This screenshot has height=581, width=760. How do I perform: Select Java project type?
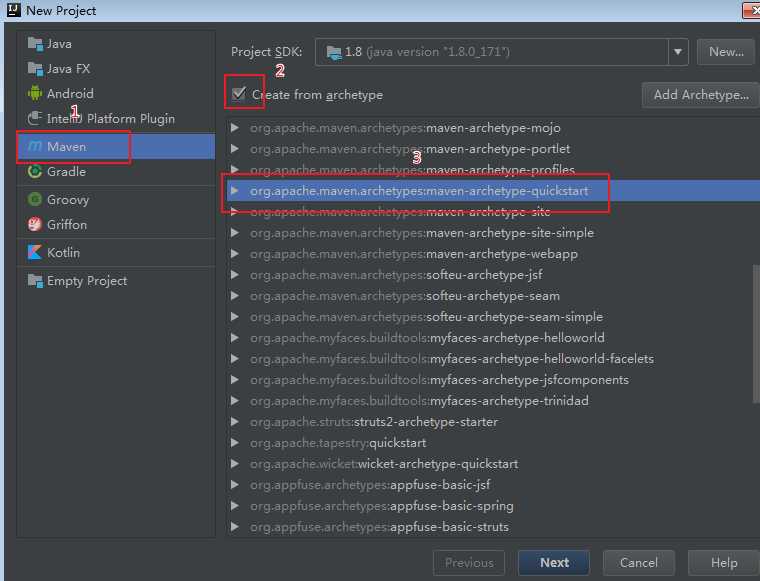coord(116,44)
